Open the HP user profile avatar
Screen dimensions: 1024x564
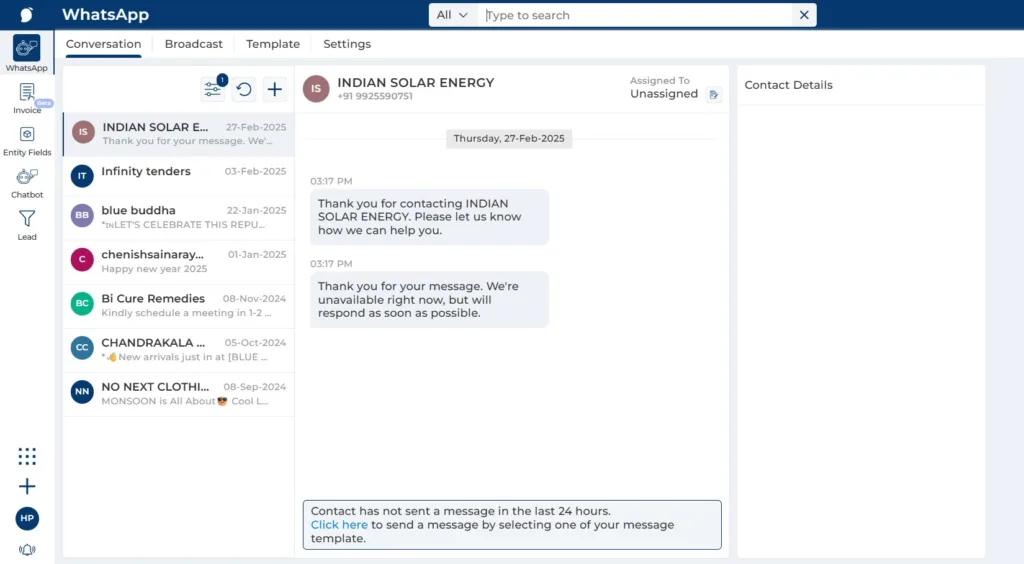pos(27,518)
